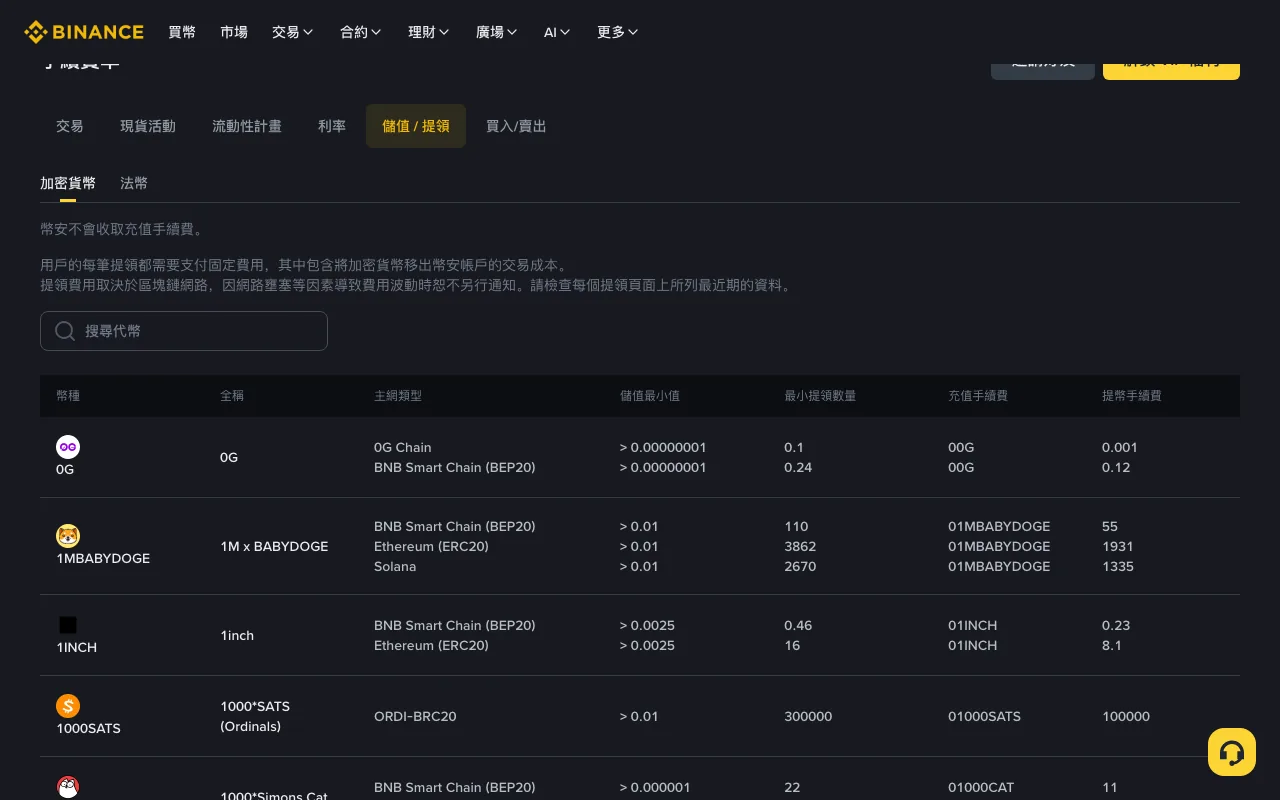
Task: Open the customer support headset chat
Action: (x=1232, y=752)
